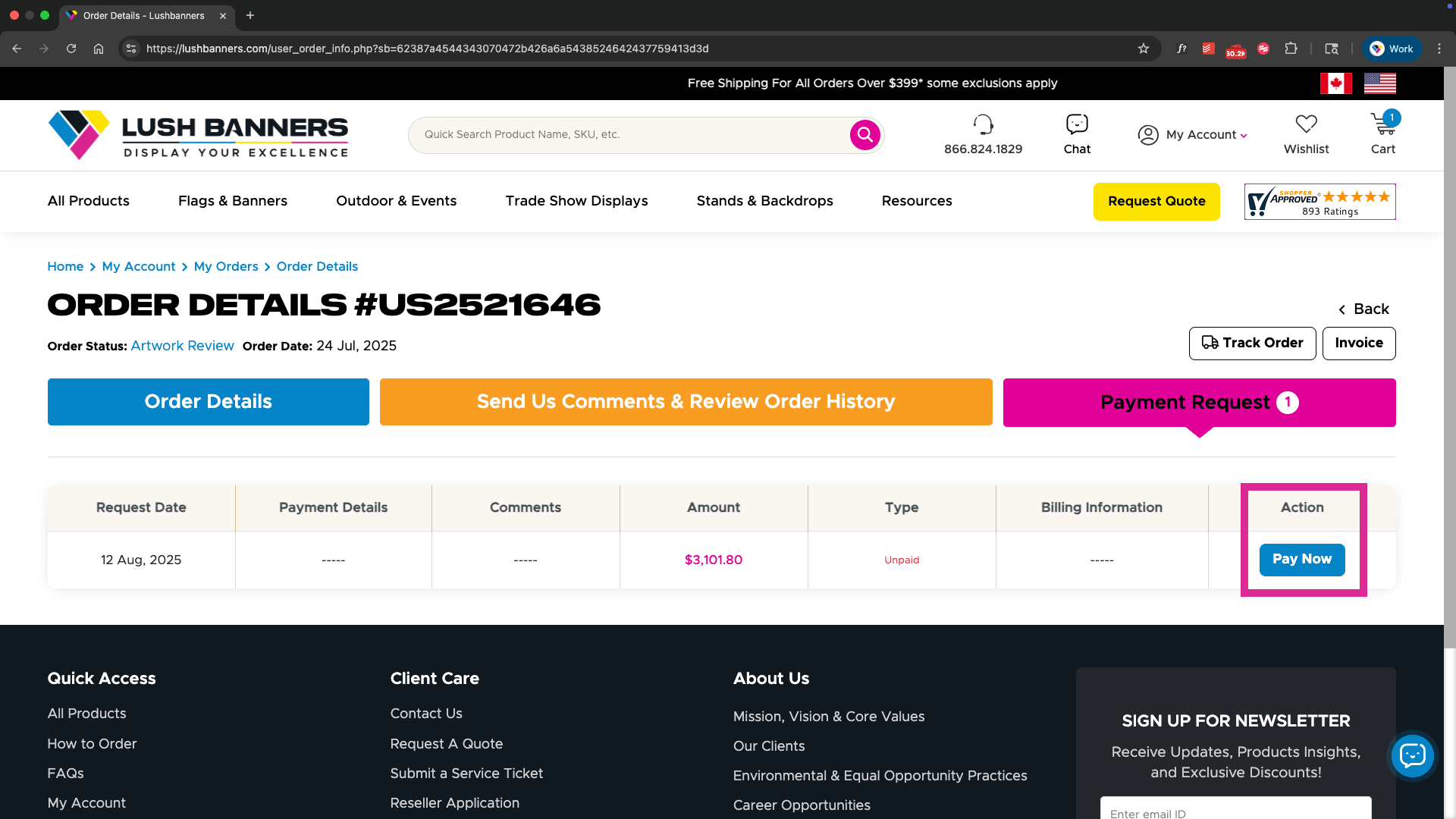Click the headset phone support icon
Image resolution: width=1456 pixels, height=819 pixels.
point(983,124)
